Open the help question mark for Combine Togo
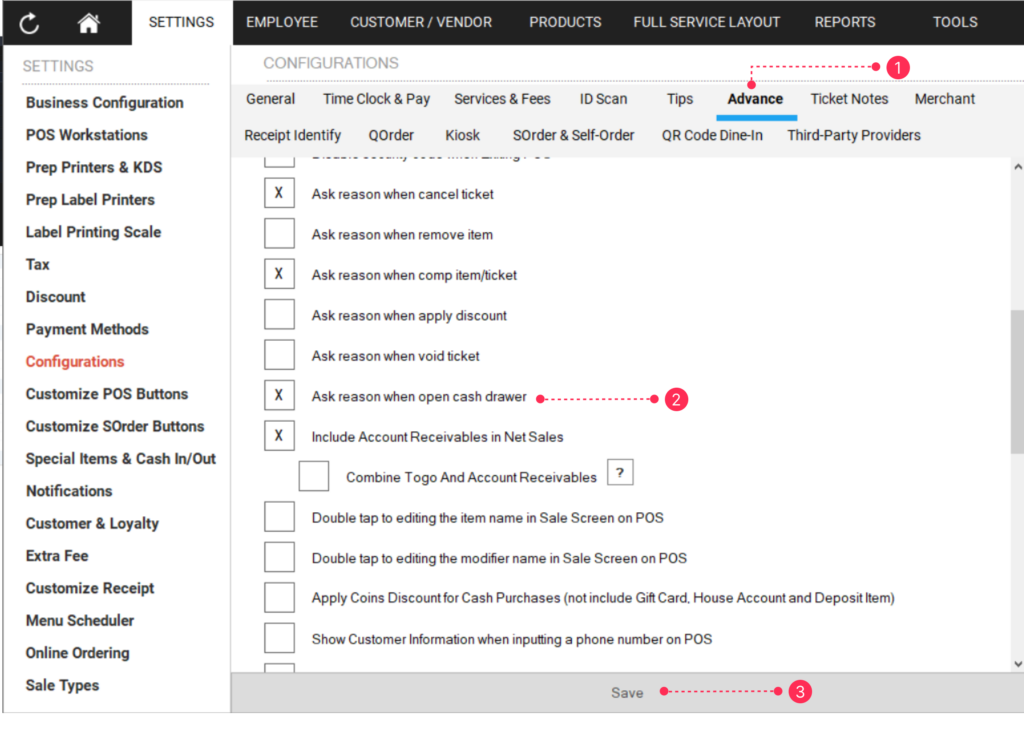 620,471
